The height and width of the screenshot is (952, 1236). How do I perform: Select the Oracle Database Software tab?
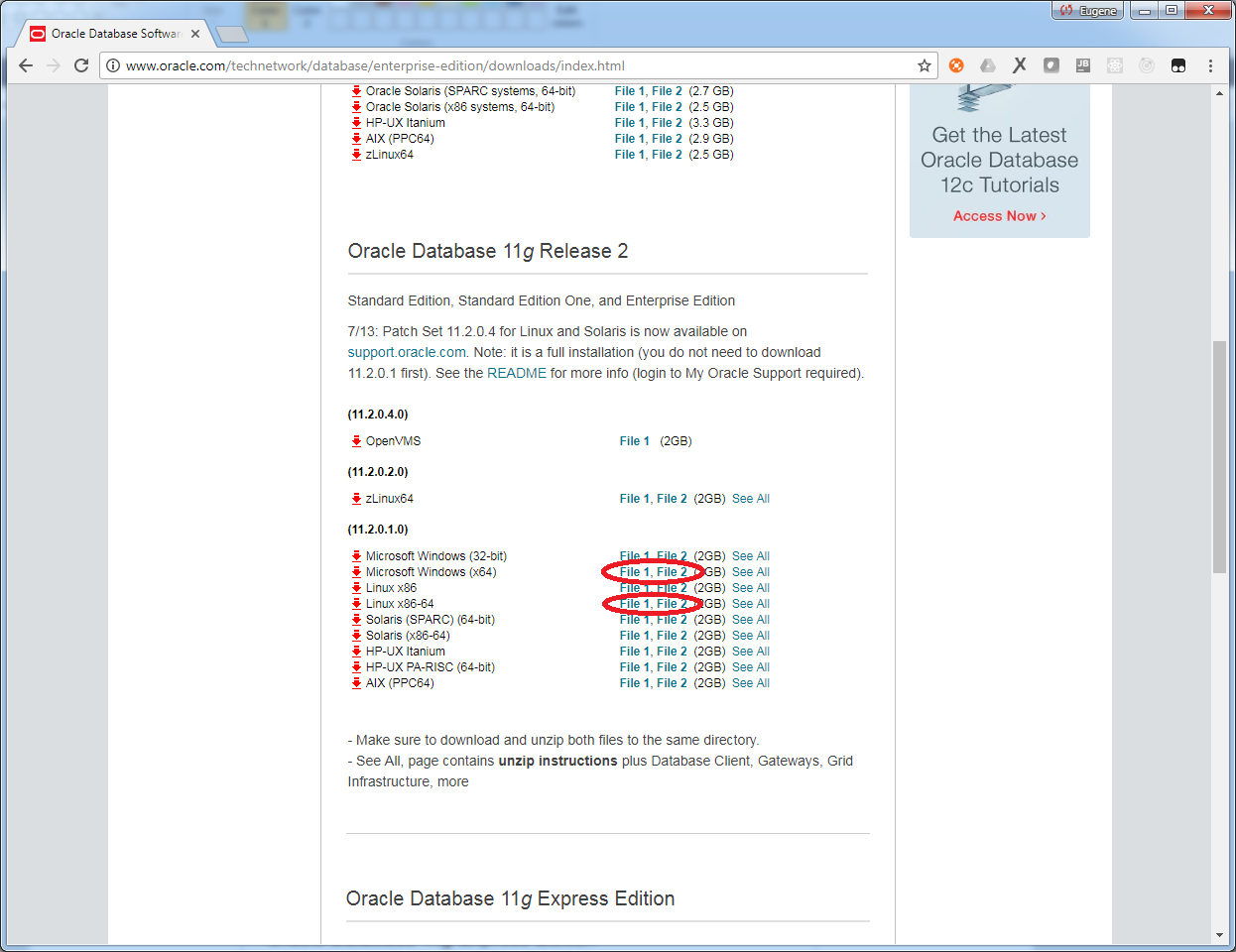click(116, 34)
